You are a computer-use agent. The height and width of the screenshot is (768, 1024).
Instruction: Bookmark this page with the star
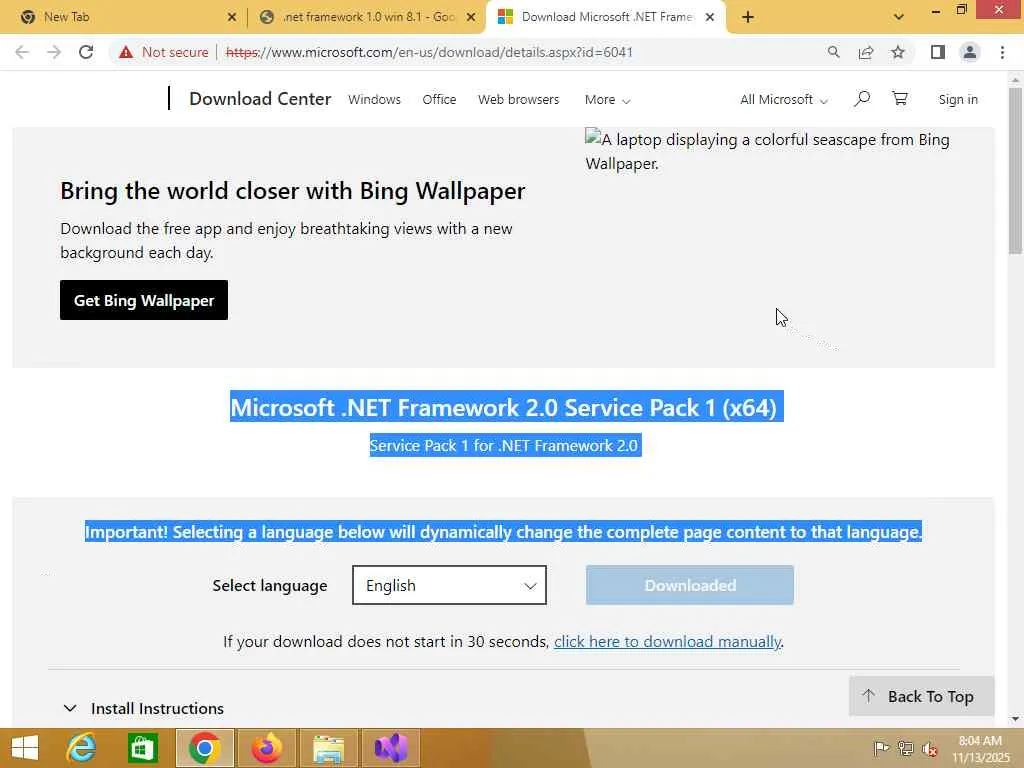898,52
